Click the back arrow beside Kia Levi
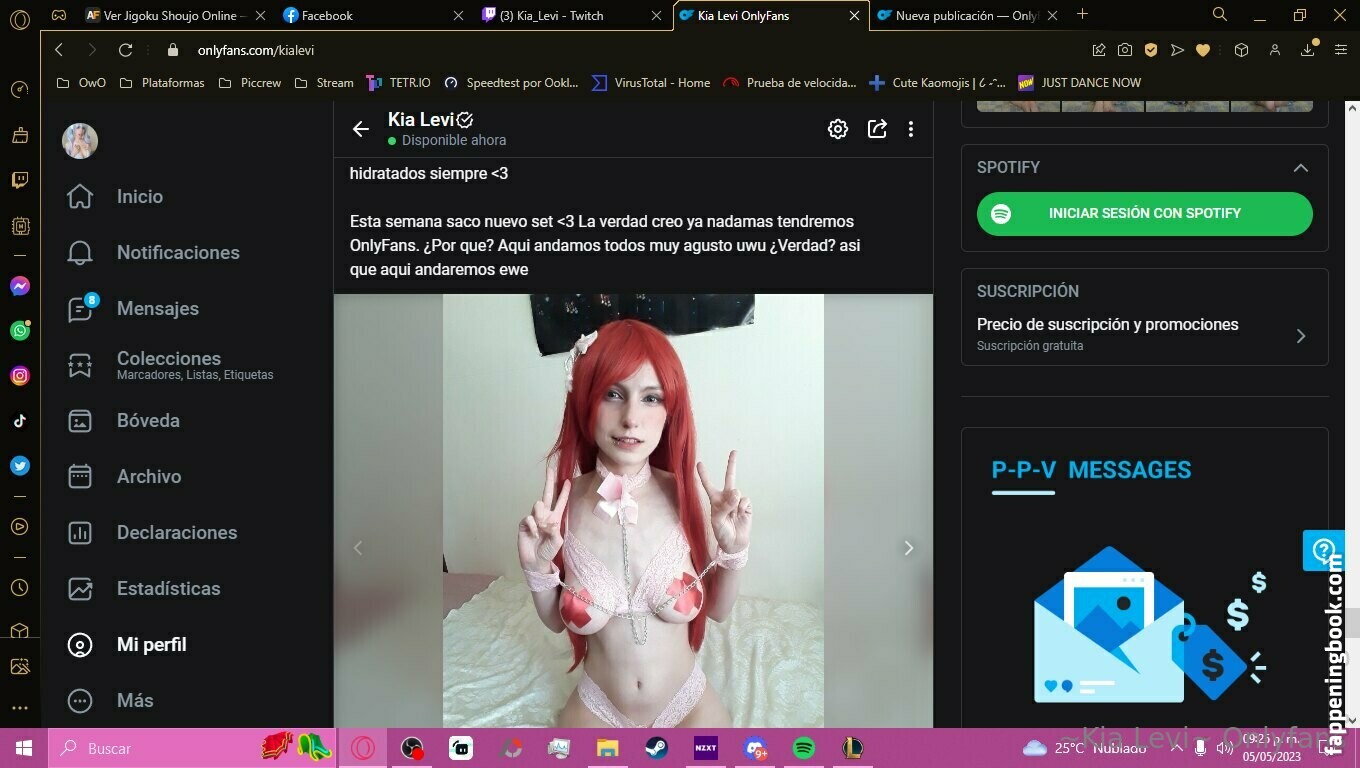Screen dimensions: 1360x768 click(x=361, y=129)
